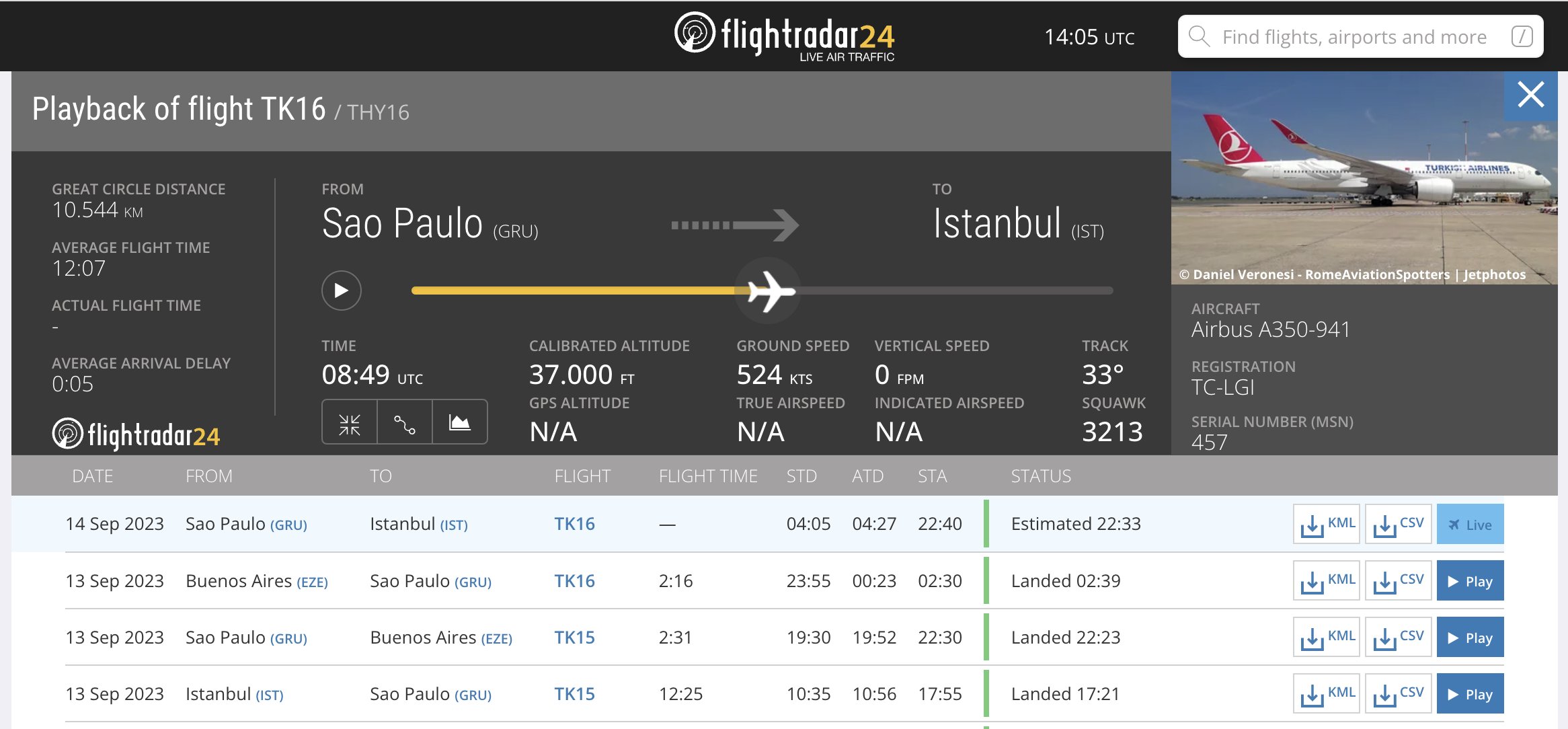Click flight time 12:25 cell

coord(680,693)
